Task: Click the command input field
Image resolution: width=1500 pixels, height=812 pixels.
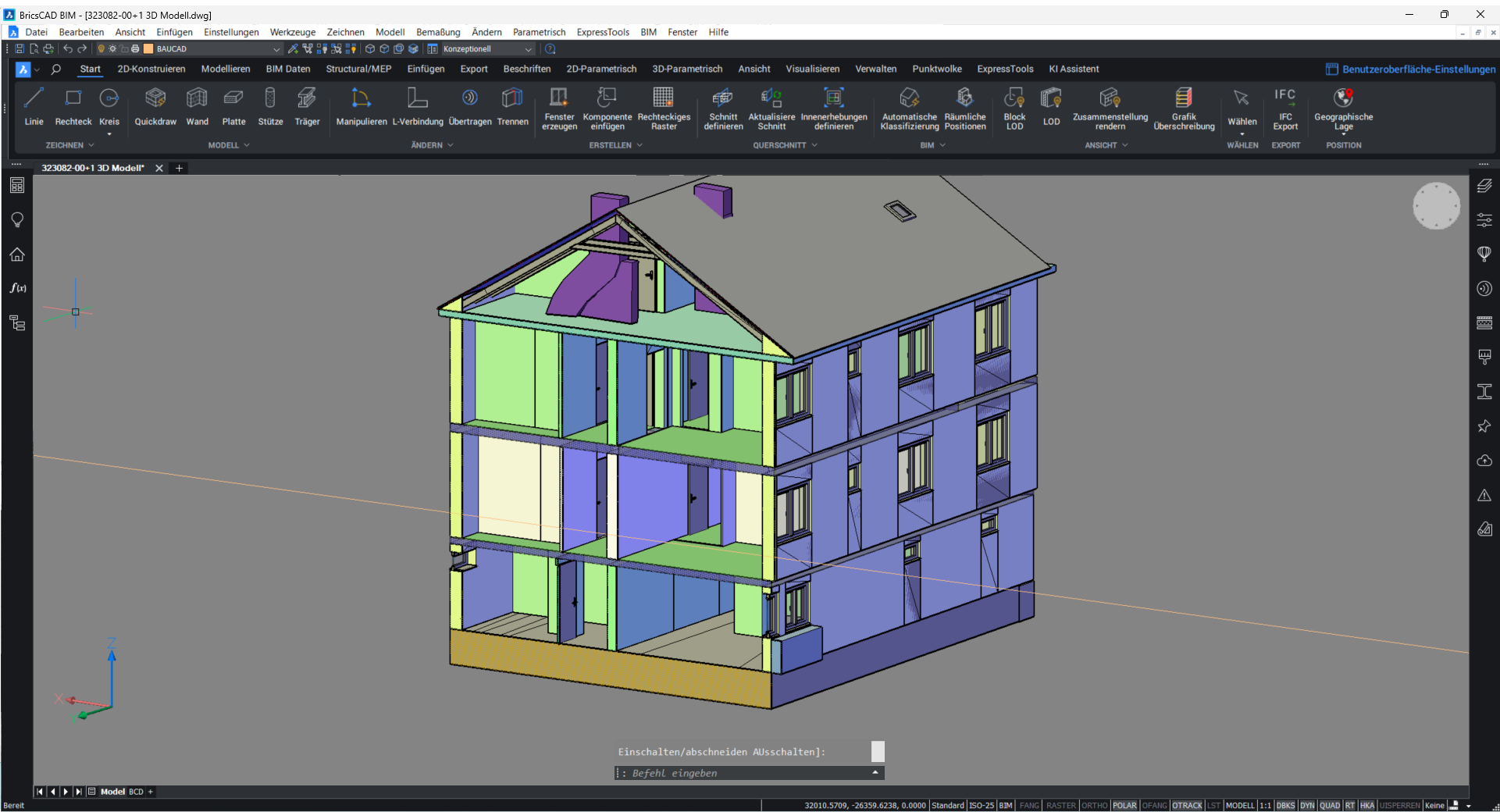Action: 748,773
